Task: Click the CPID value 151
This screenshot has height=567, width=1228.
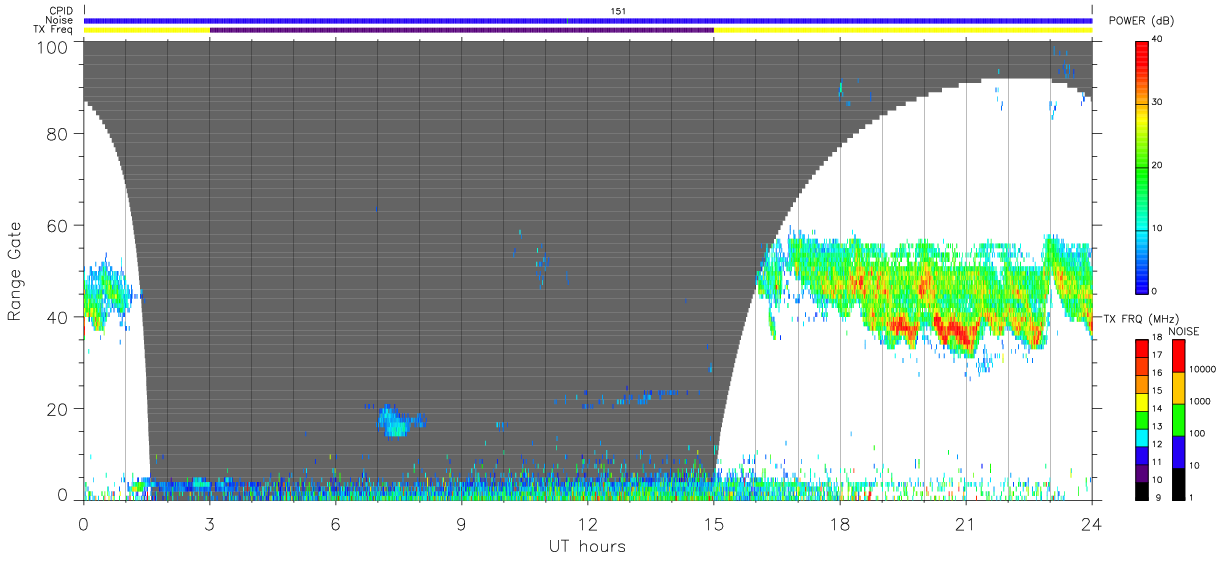Action: point(618,11)
